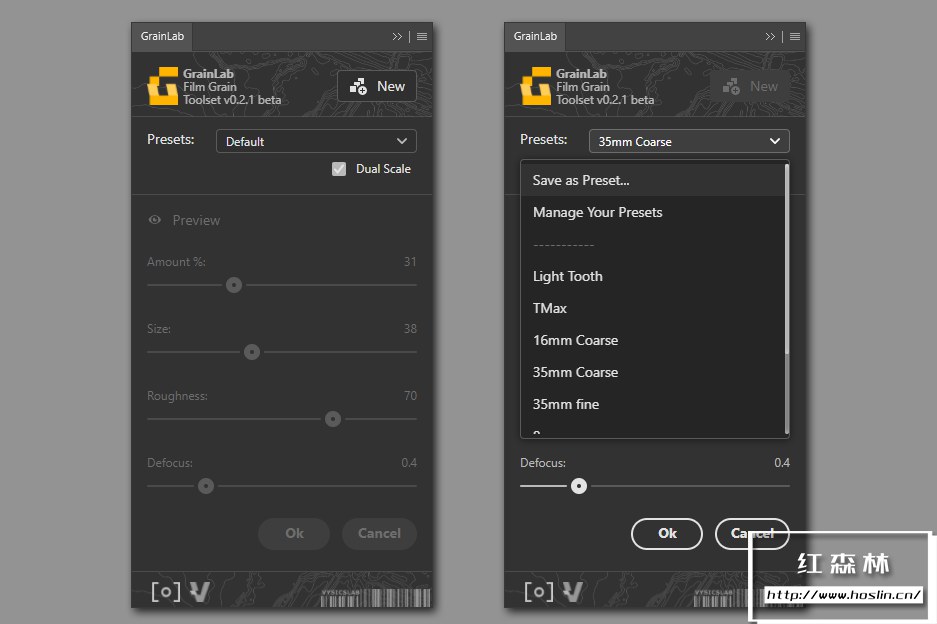Screen dimensions: 937x624
Task: Select 35mm Coarse in the preset list
Action: [x=653, y=372]
